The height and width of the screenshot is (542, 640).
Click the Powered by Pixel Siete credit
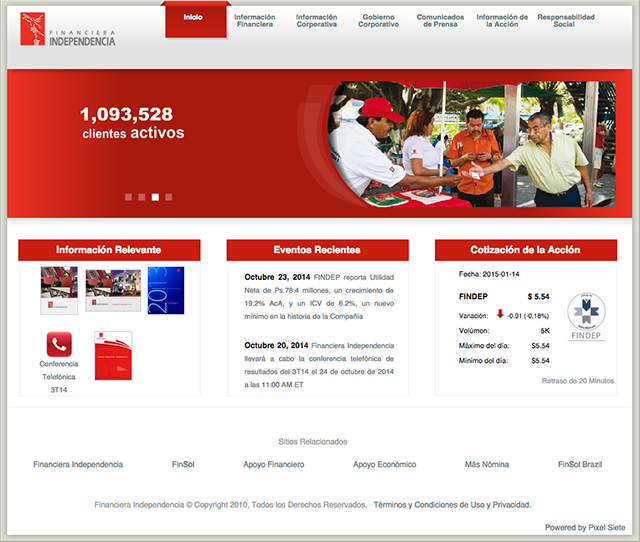pos(585,528)
